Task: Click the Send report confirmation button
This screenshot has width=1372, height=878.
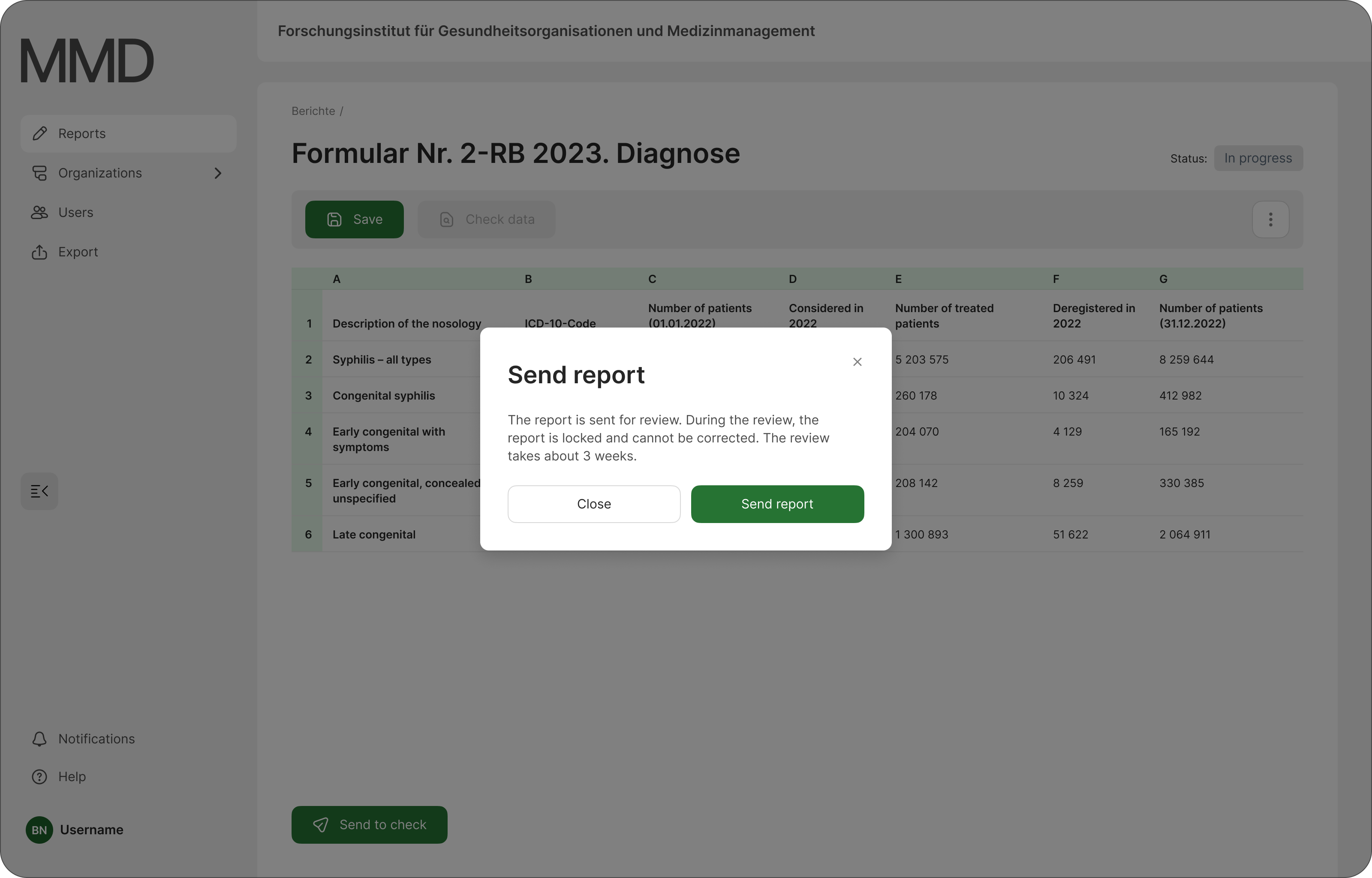Action: click(777, 504)
